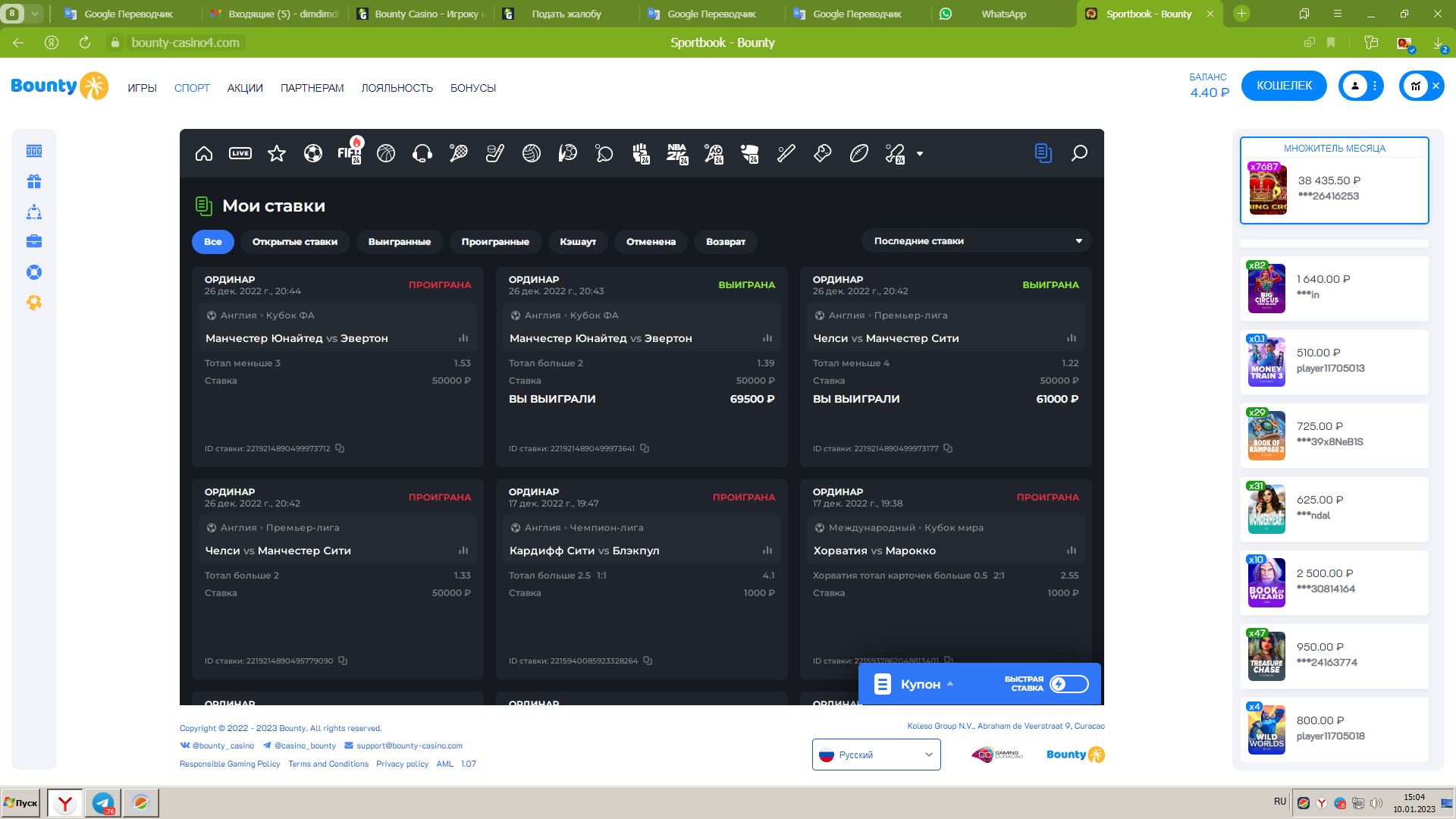1456x819 pixels.
Task: Email support@bounty-casino.com link
Action: click(403, 745)
